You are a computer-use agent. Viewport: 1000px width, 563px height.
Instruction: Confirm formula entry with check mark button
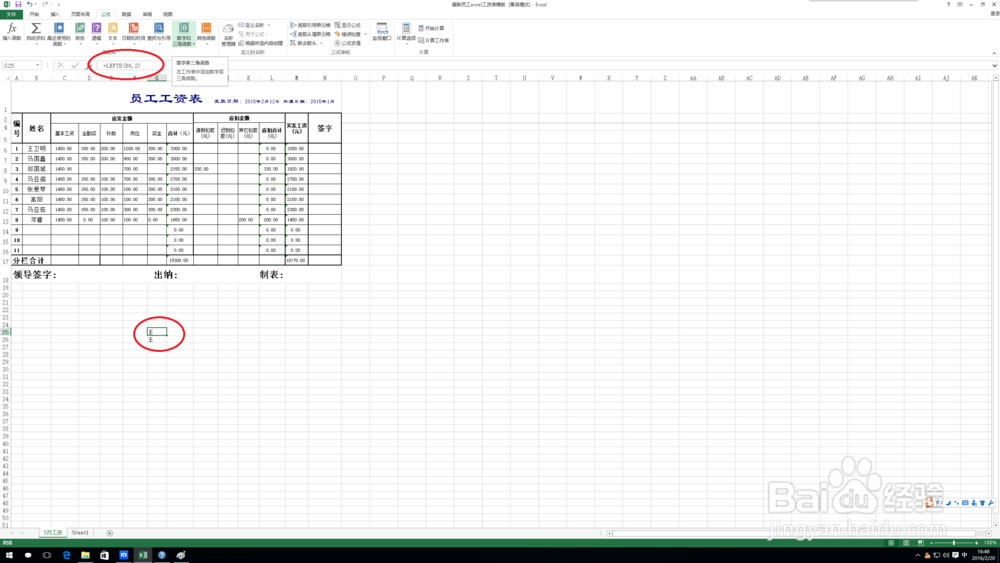[75, 65]
